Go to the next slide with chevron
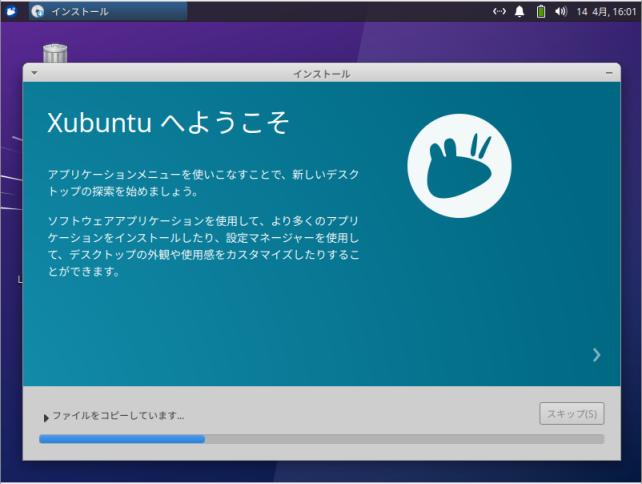Image resolution: width=642 pixels, height=484 pixels. pos(597,355)
